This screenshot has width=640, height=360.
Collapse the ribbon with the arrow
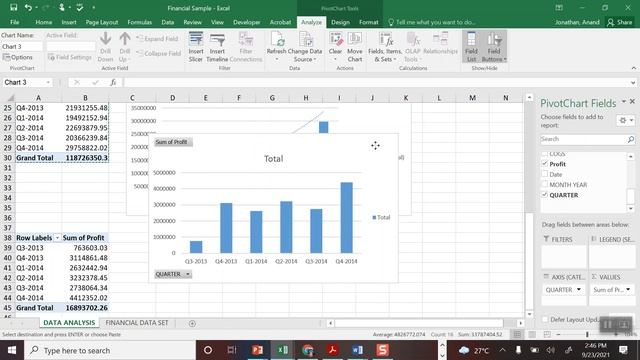633,68
